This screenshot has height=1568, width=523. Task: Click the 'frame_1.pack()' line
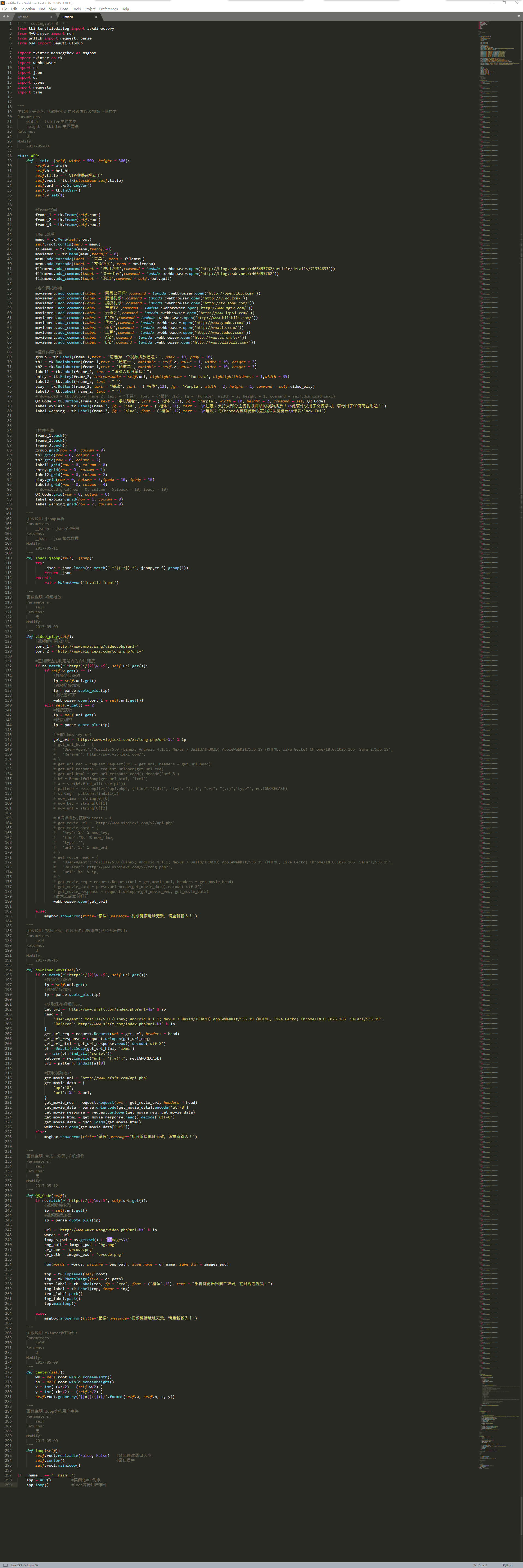click(51, 435)
